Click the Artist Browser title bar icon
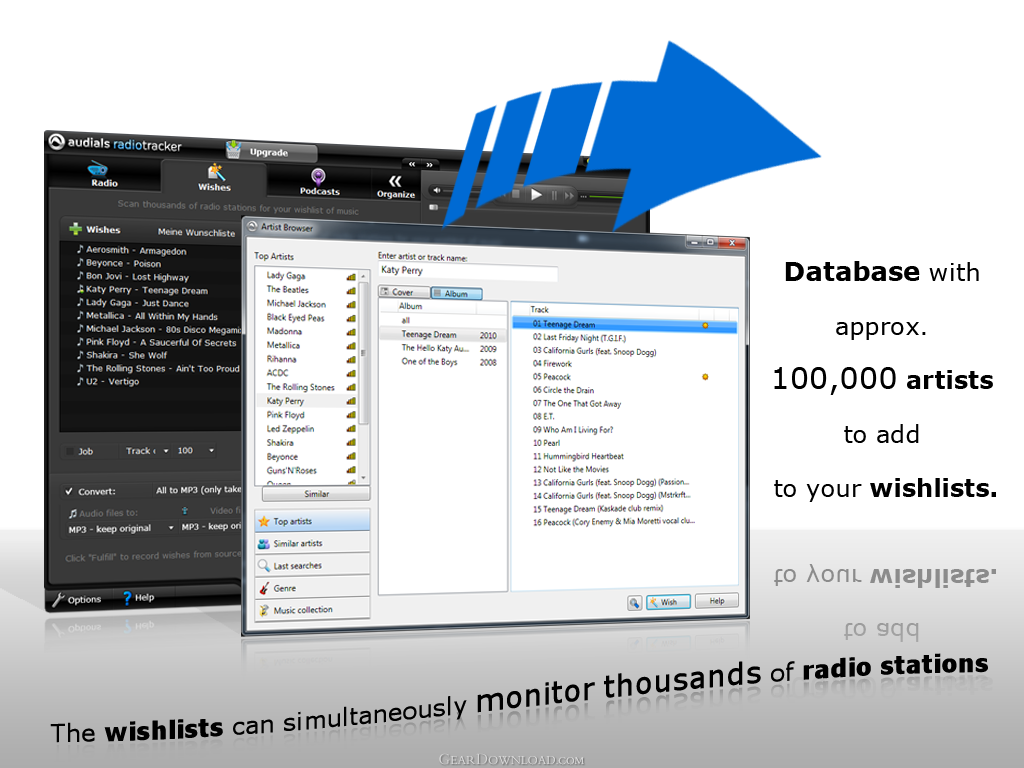The width and height of the screenshot is (1024, 768). pos(252,227)
